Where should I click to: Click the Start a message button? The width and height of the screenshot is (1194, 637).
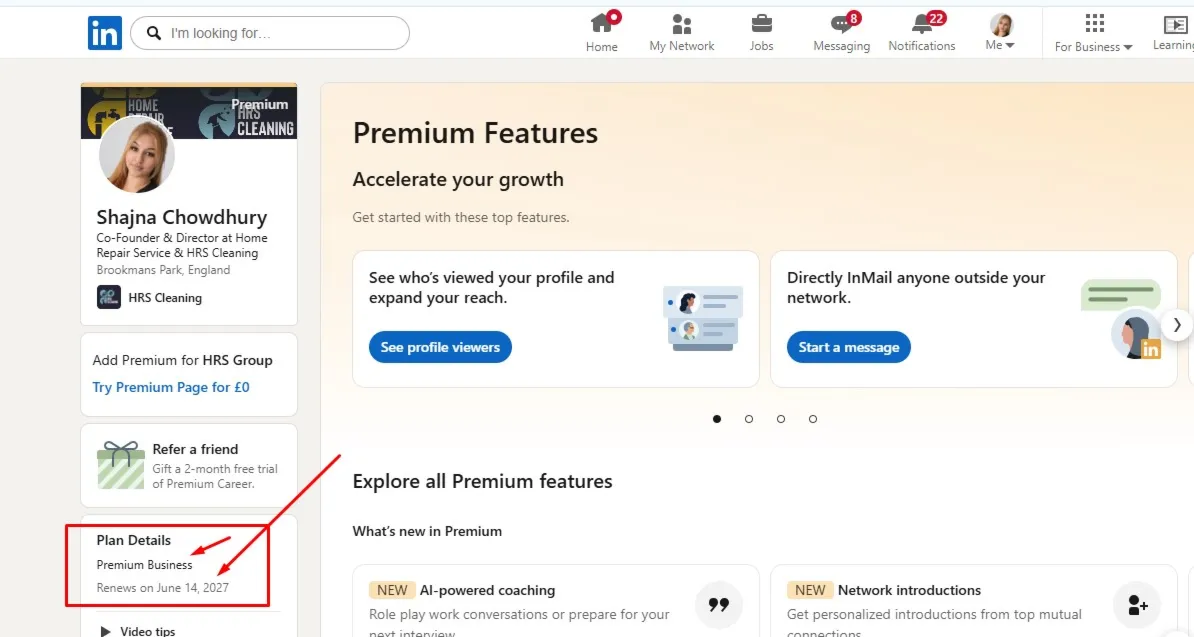[x=848, y=347]
